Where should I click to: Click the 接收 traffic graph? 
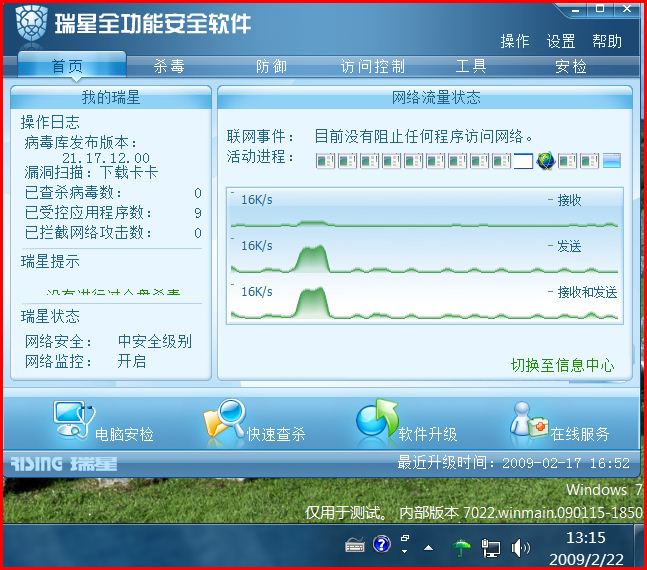(425, 210)
